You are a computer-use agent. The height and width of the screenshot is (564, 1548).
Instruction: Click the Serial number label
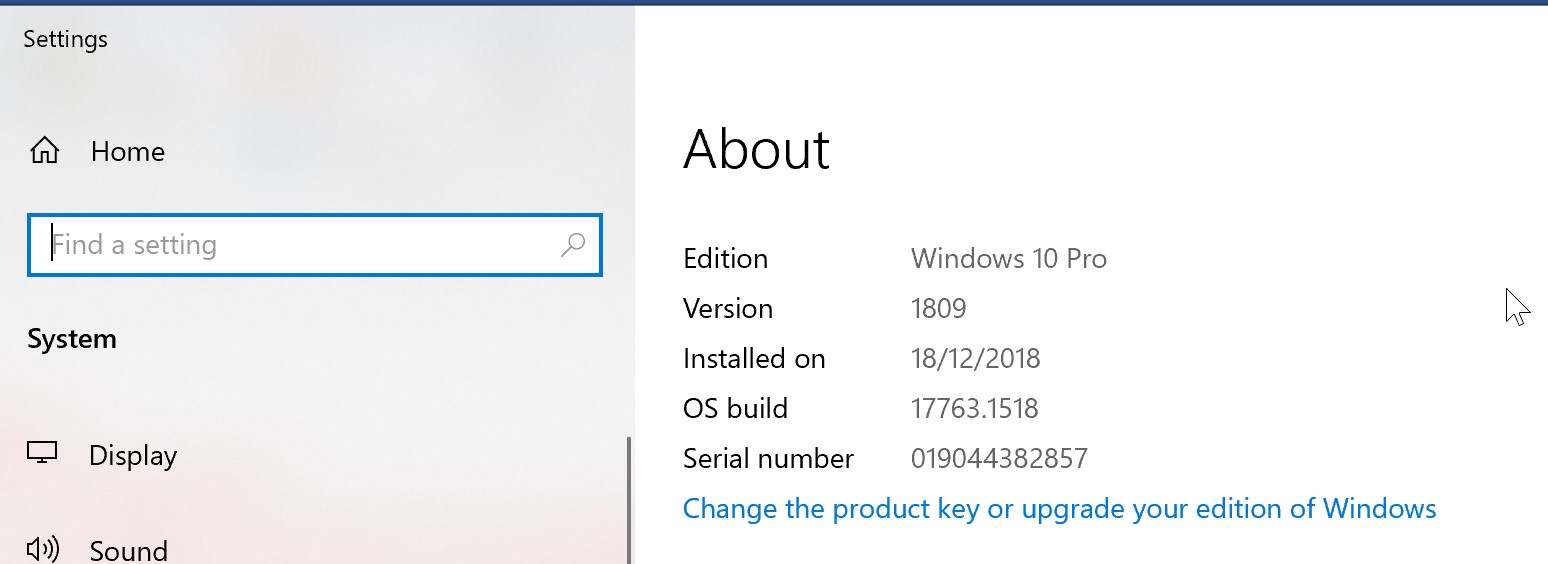(x=768, y=459)
